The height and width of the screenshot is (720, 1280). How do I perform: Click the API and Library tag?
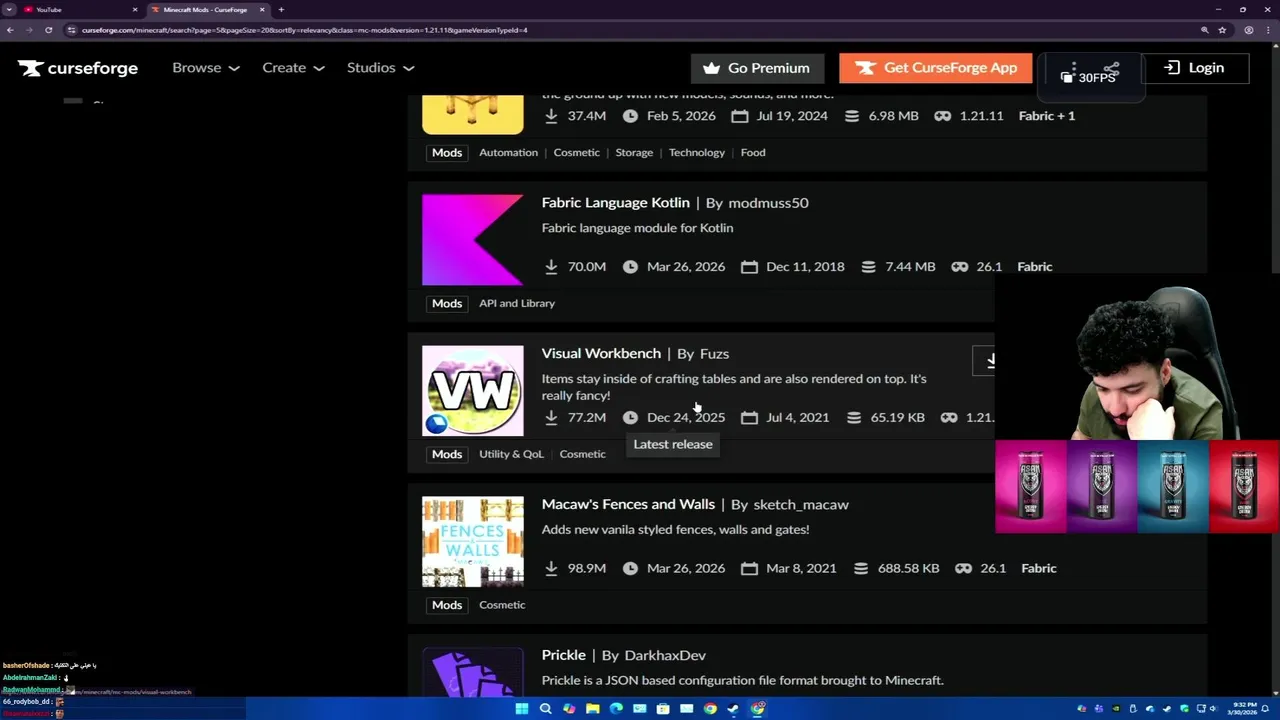pos(517,303)
